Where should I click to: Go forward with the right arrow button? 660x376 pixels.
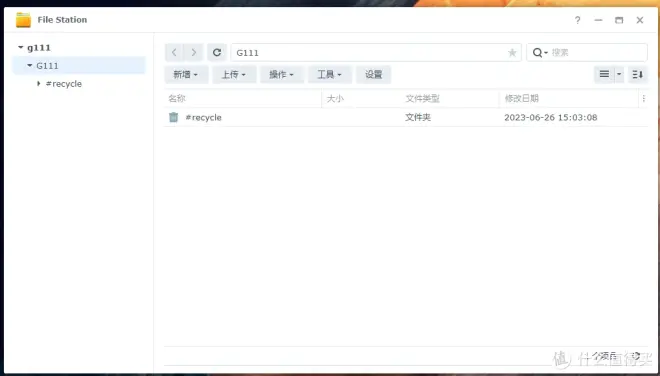click(194, 53)
